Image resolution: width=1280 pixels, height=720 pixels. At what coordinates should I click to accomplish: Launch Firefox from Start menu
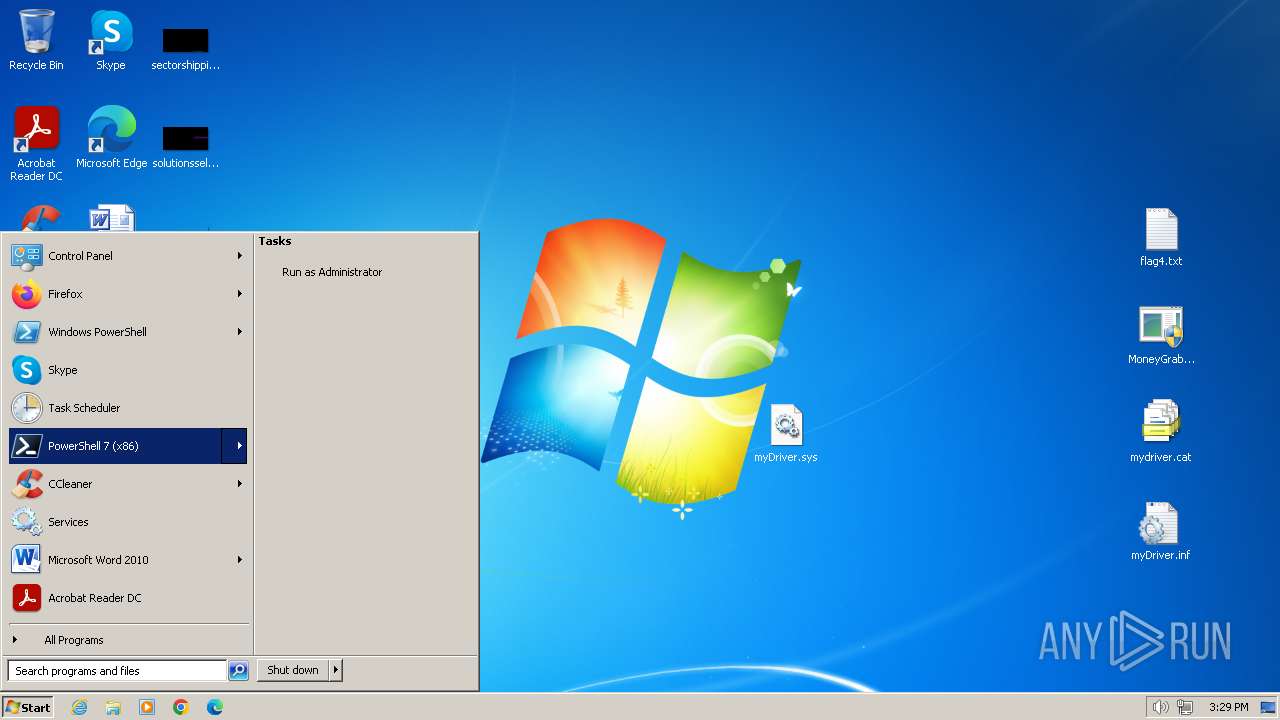(128, 294)
